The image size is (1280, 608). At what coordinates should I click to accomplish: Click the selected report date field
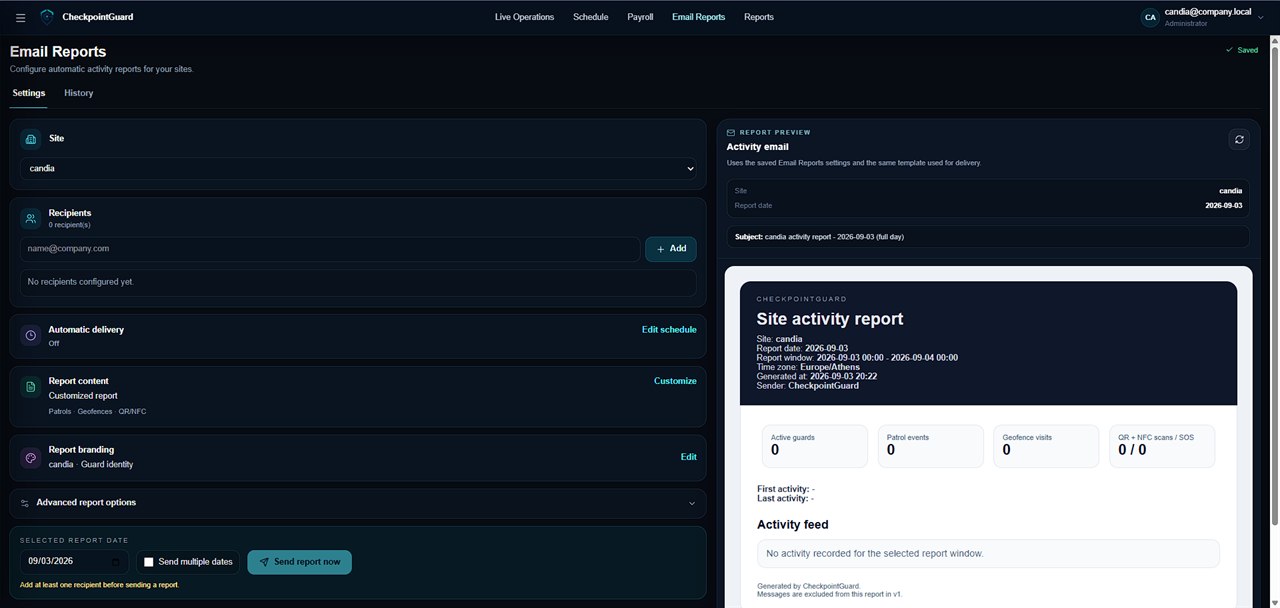click(x=74, y=562)
